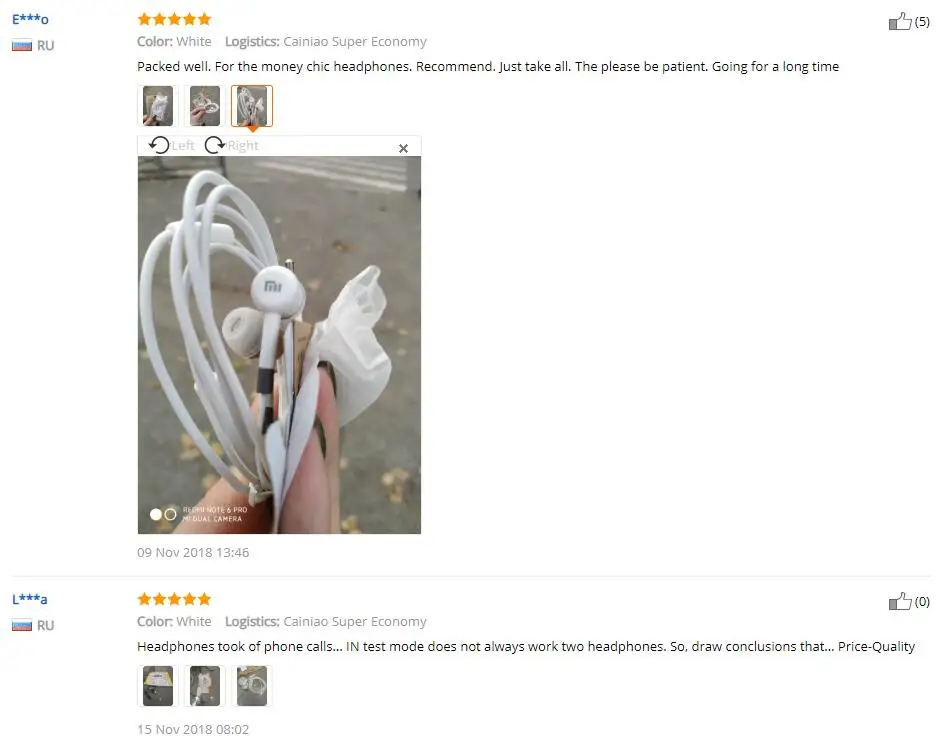Open reviewer profile E***o
949x741 pixels.
[30, 19]
